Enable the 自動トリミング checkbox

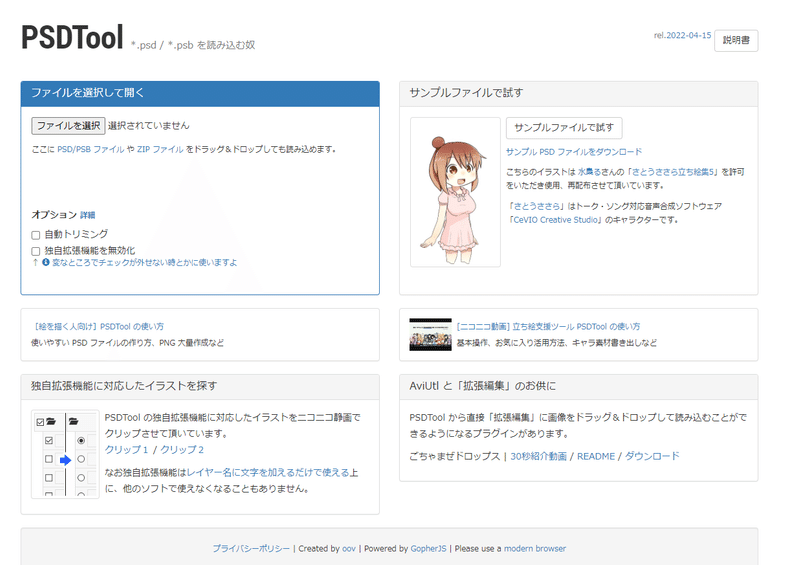(36, 235)
